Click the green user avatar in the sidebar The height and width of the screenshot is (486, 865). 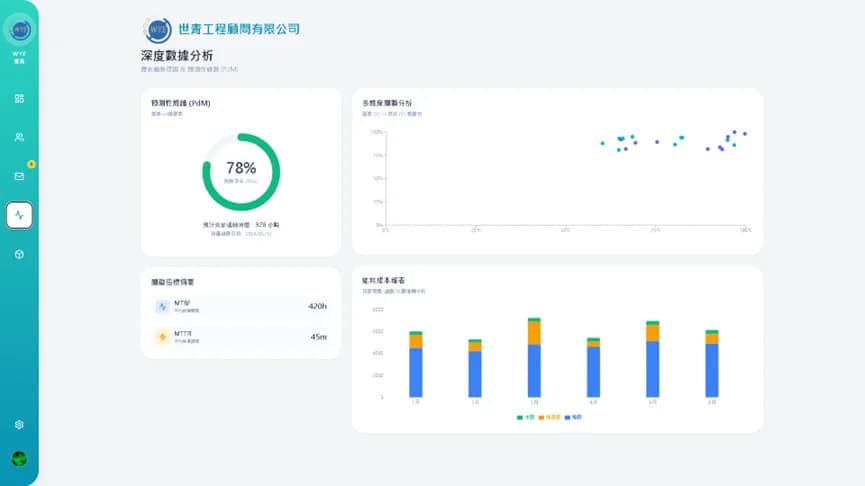pyautogui.click(x=19, y=458)
